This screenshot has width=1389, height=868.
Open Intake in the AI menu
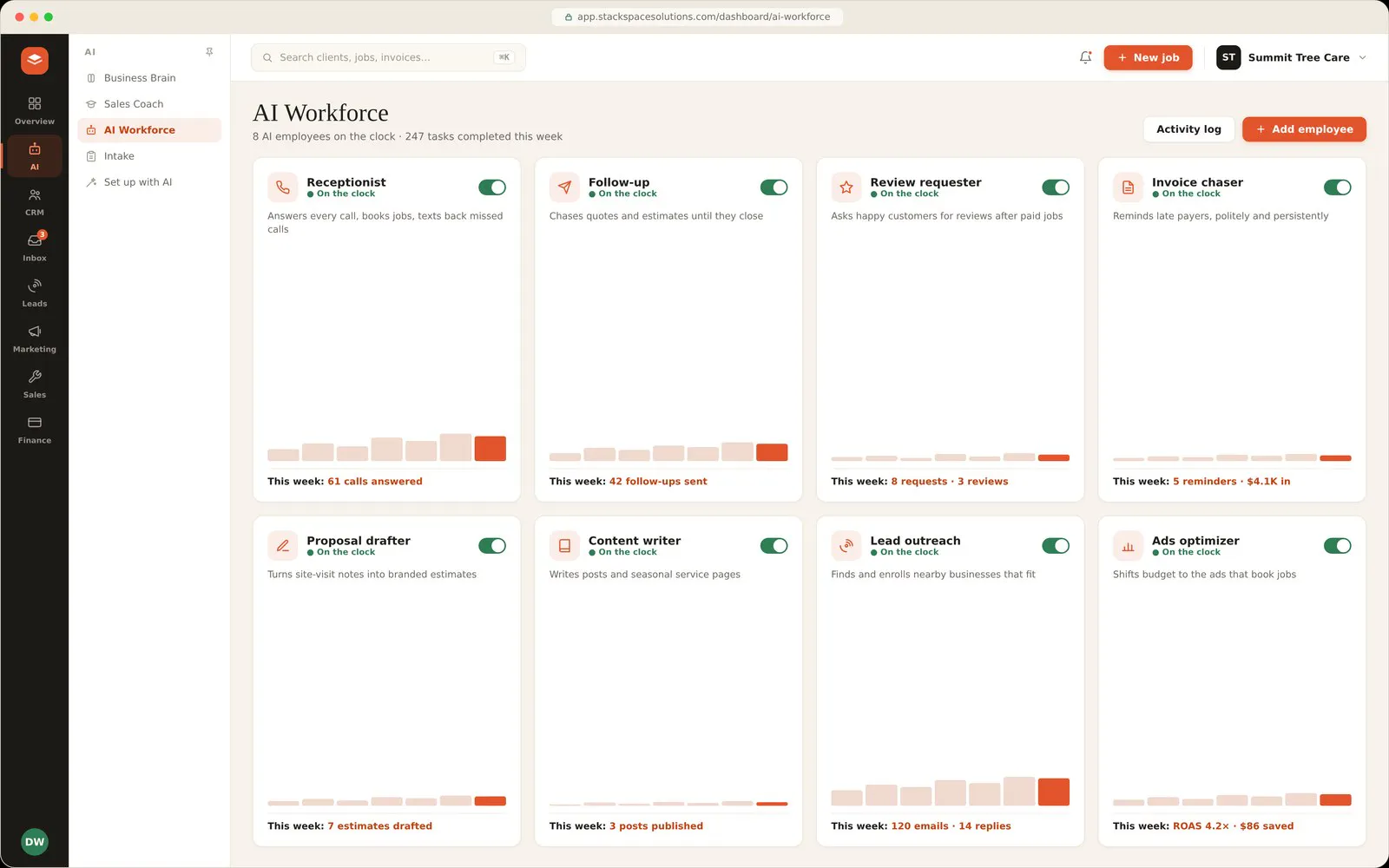tap(149, 156)
